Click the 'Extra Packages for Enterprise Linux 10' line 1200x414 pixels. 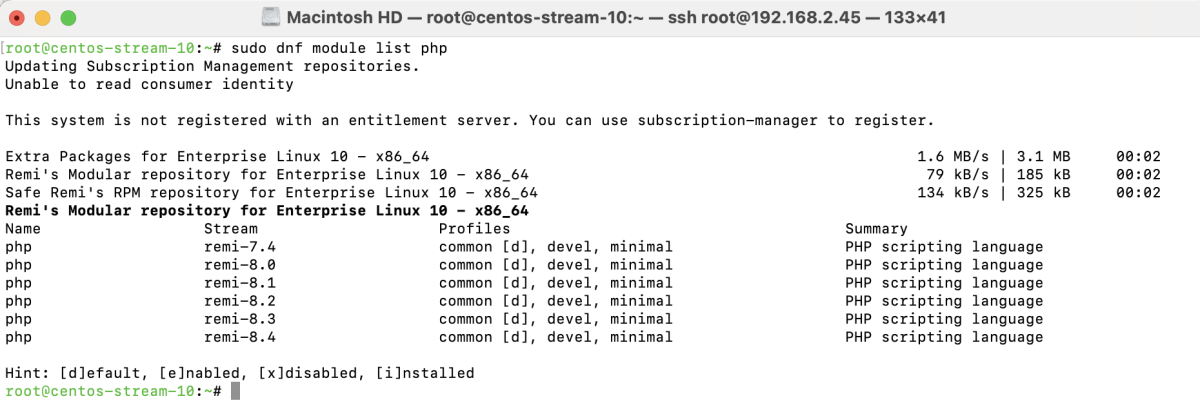[583, 157]
